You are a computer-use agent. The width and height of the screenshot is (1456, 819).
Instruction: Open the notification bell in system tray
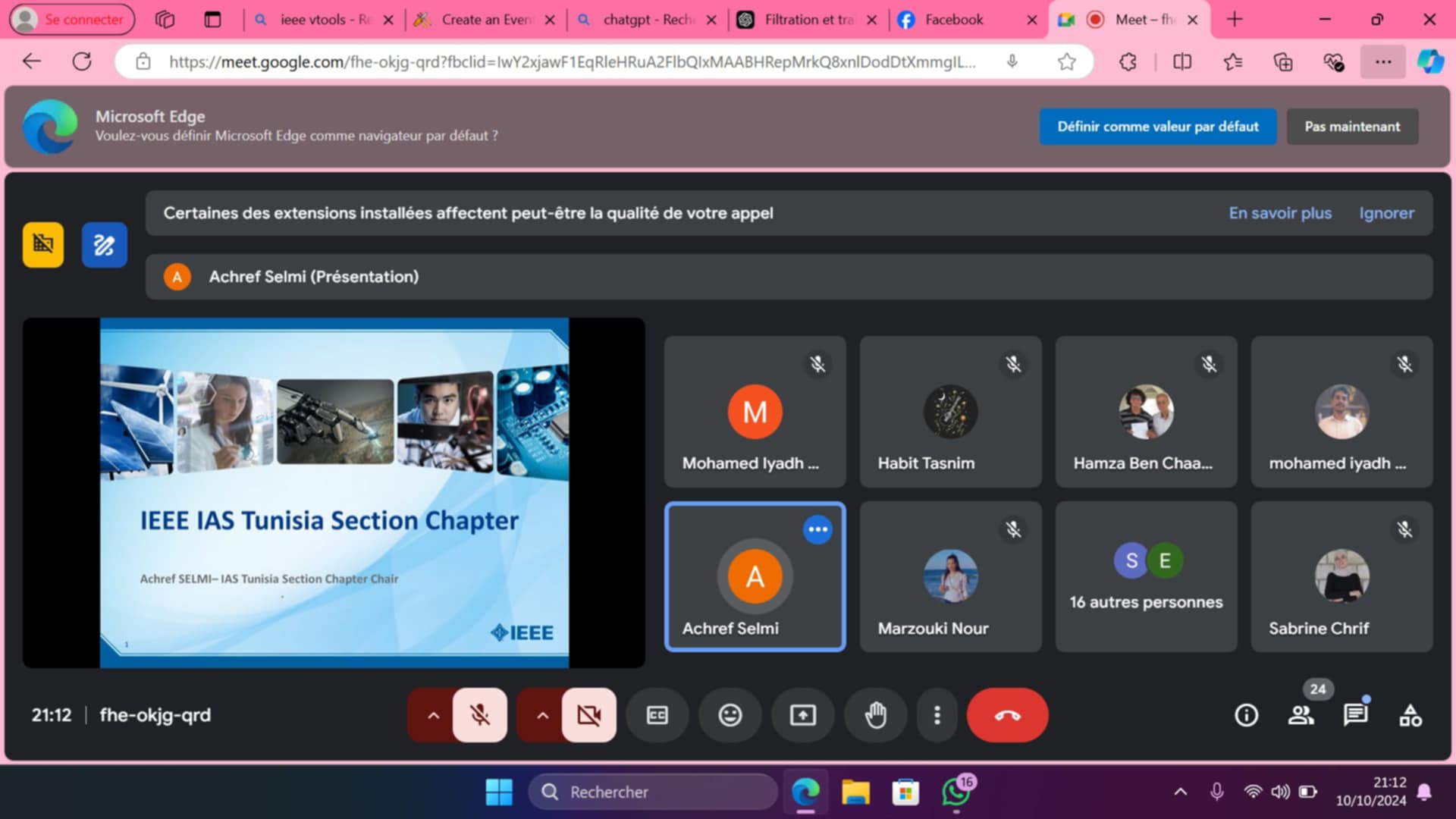pos(1424,792)
